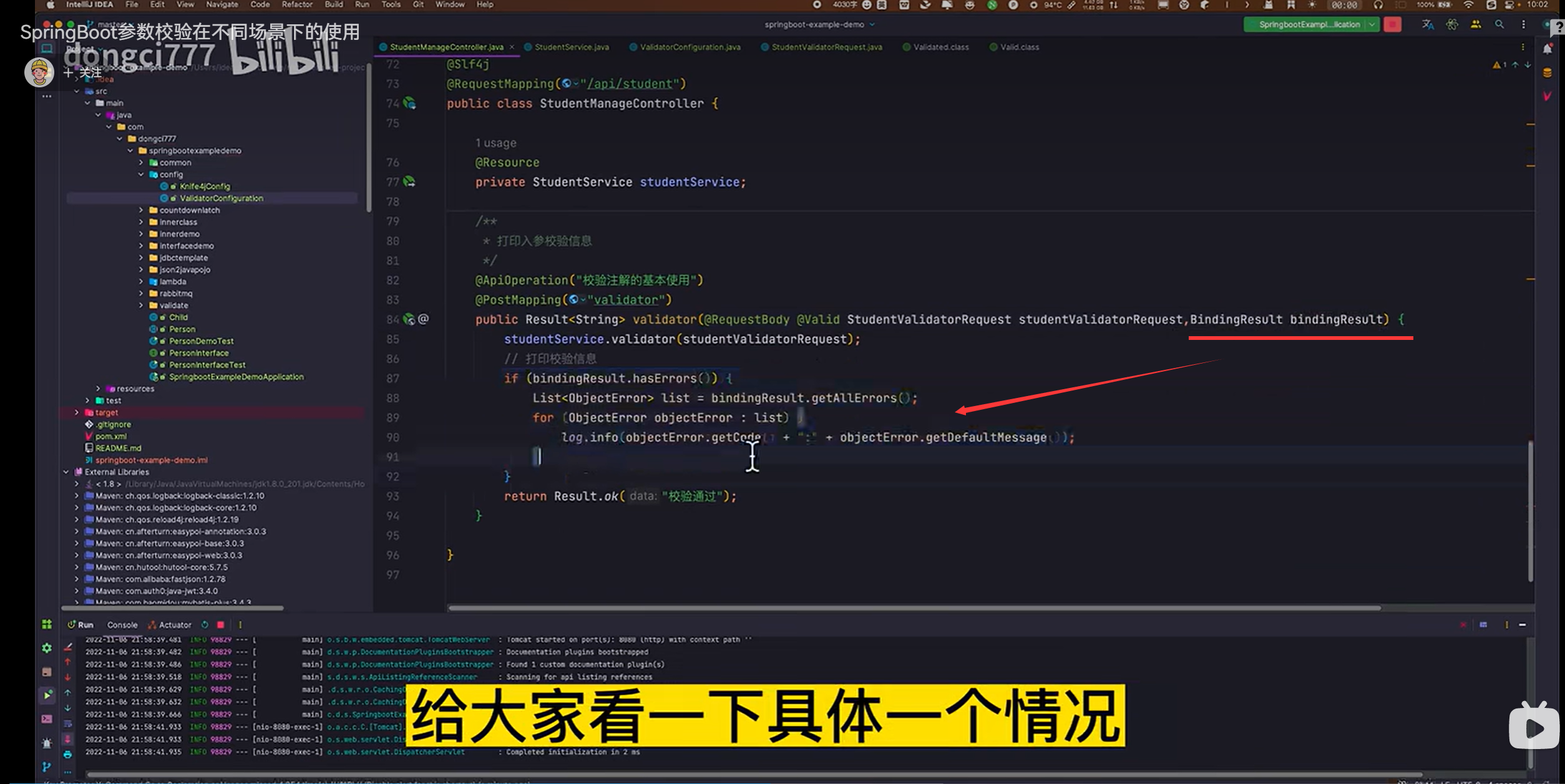
Task: Open the Database tool window icon
Action: click(1548, 73)
